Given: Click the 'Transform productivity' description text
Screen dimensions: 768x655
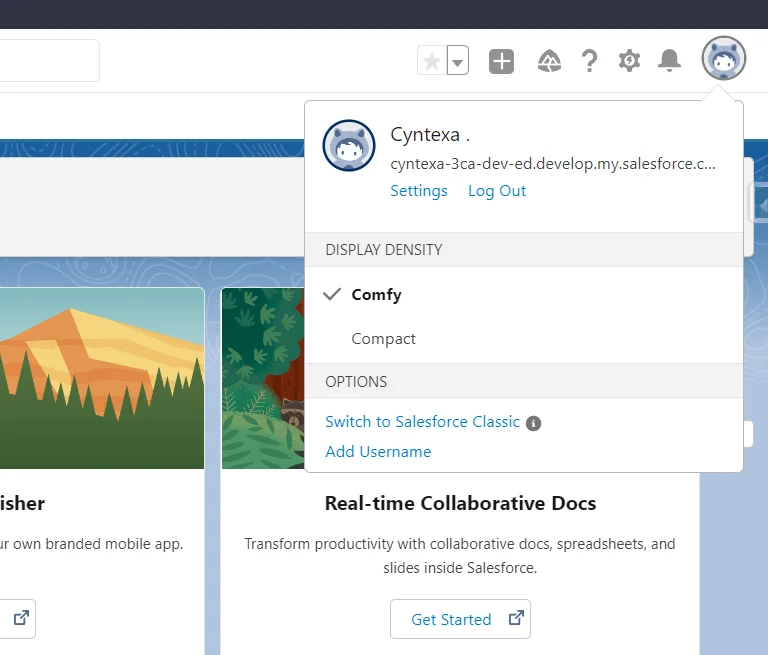Looking at the screenshot, I should point(460,556).
